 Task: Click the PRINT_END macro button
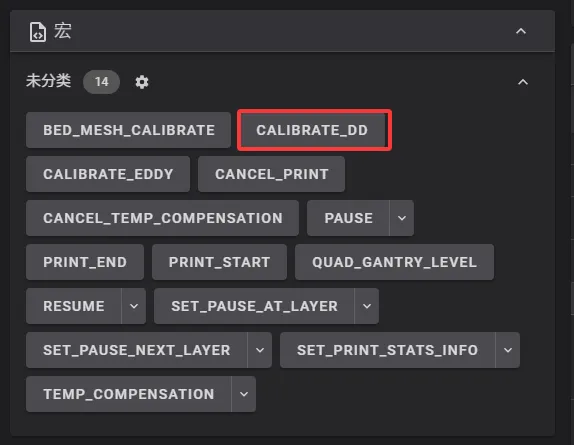pyautogui.click(x=85, y=262)
